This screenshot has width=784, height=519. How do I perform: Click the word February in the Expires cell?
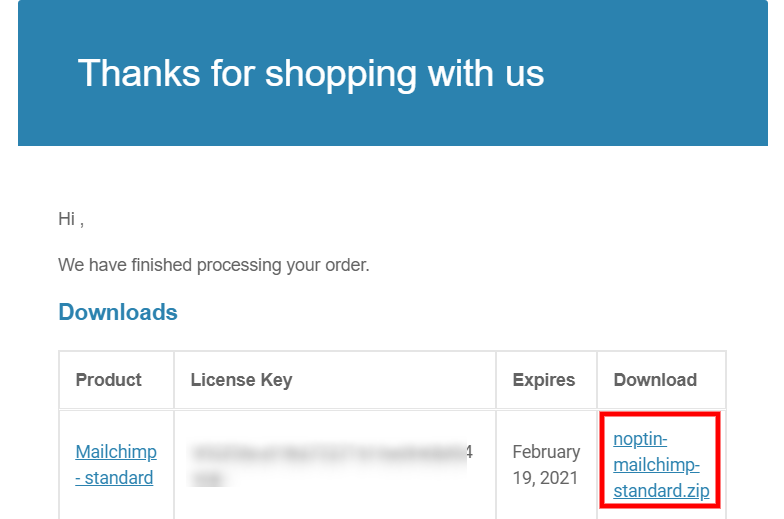(546, 452)
